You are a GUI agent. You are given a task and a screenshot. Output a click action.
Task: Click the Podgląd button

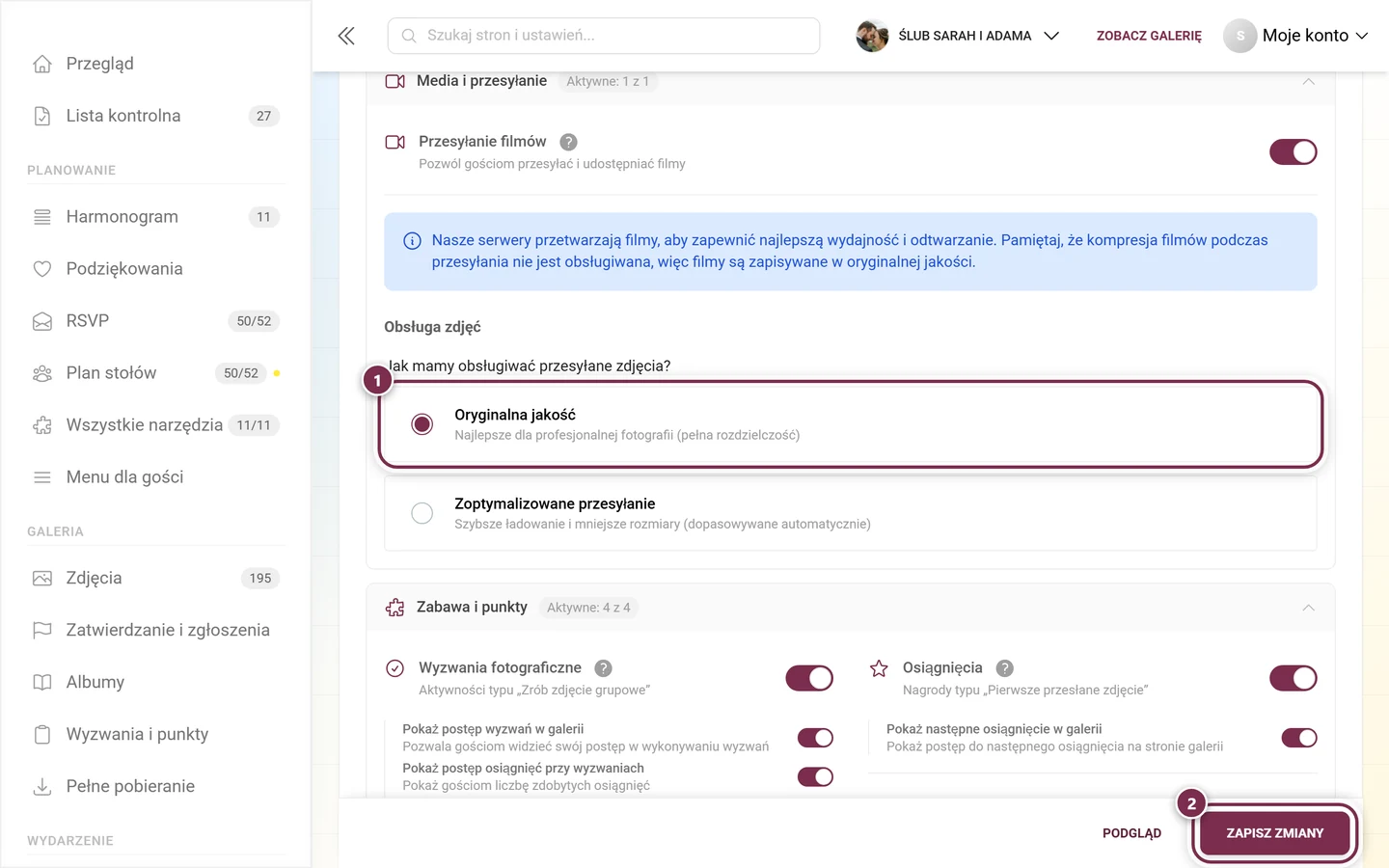1132,833
